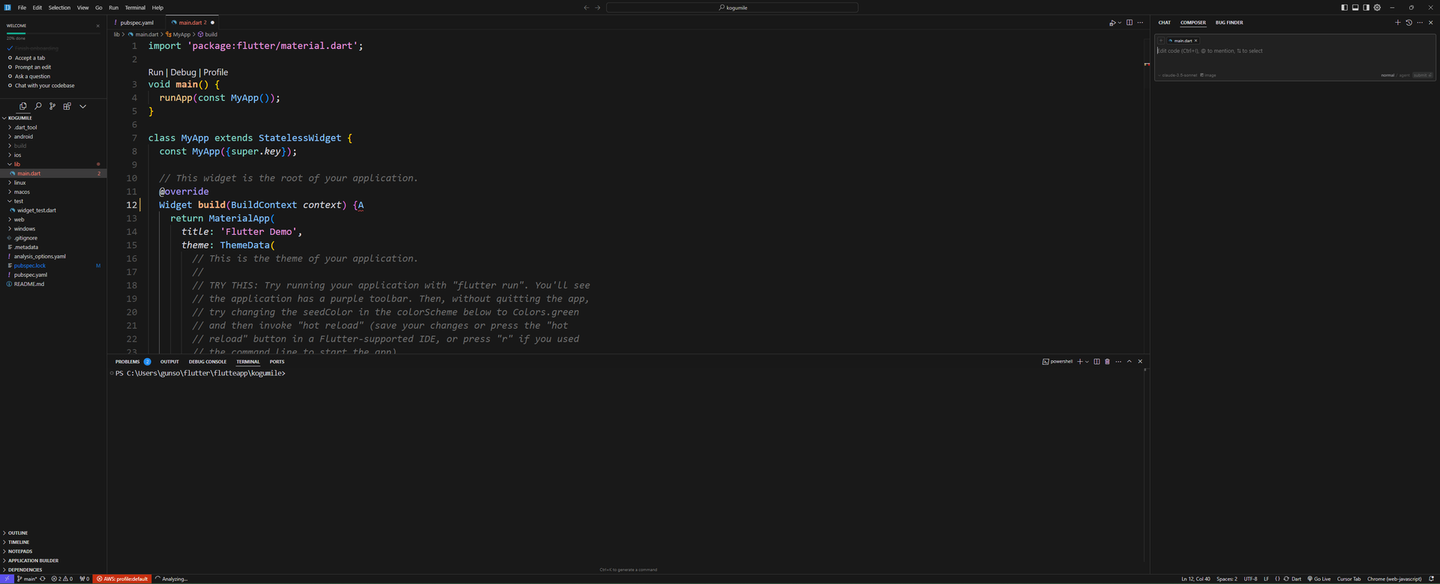Expand the android folder in explorer
This screenshot has height=584, width=1440.
point(23,136)
